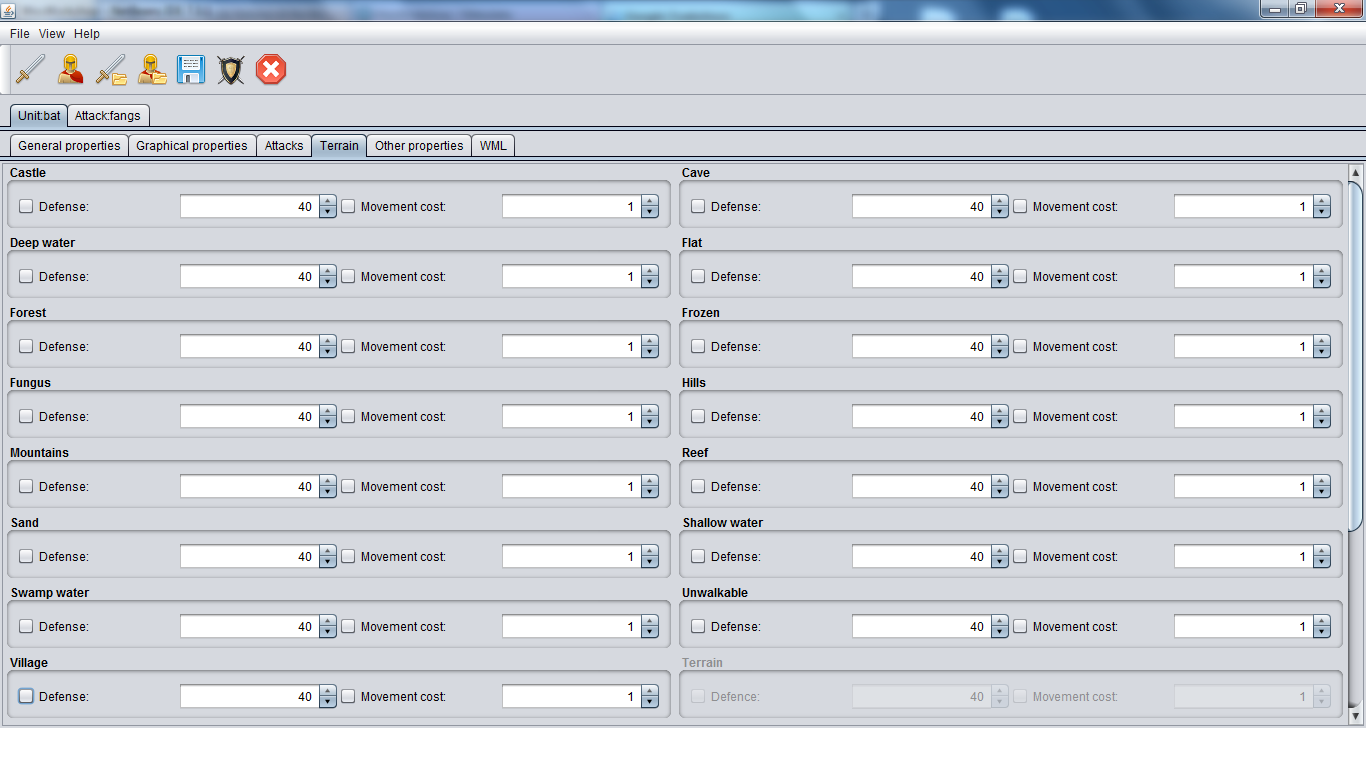1366x768 pixels.
Task: Decrease Unwalkable Defense with the down arrow
Action: (x=1000, y=633)
